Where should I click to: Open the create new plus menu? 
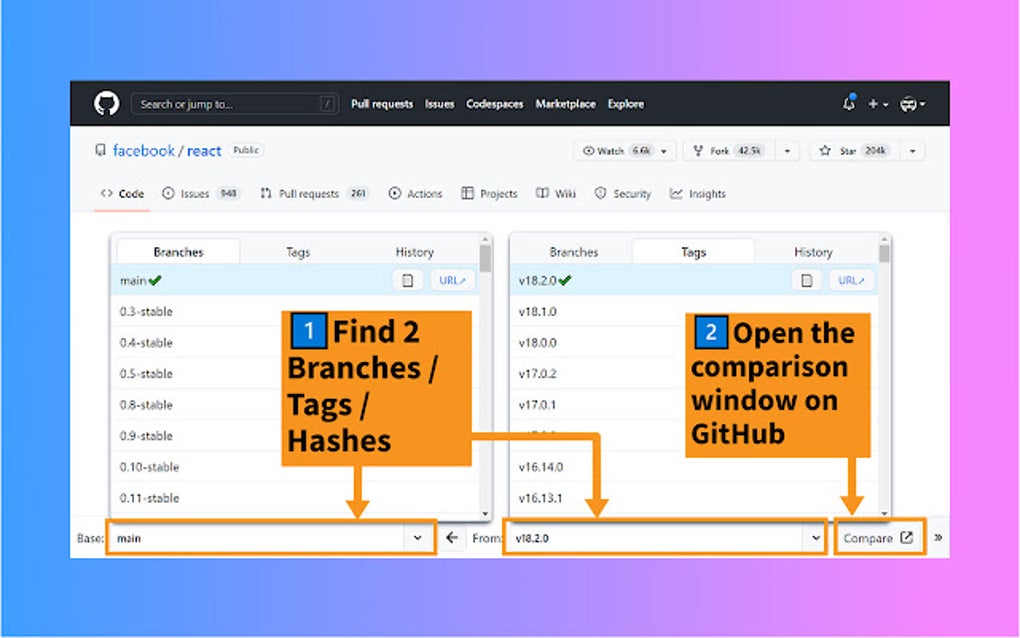875,103
